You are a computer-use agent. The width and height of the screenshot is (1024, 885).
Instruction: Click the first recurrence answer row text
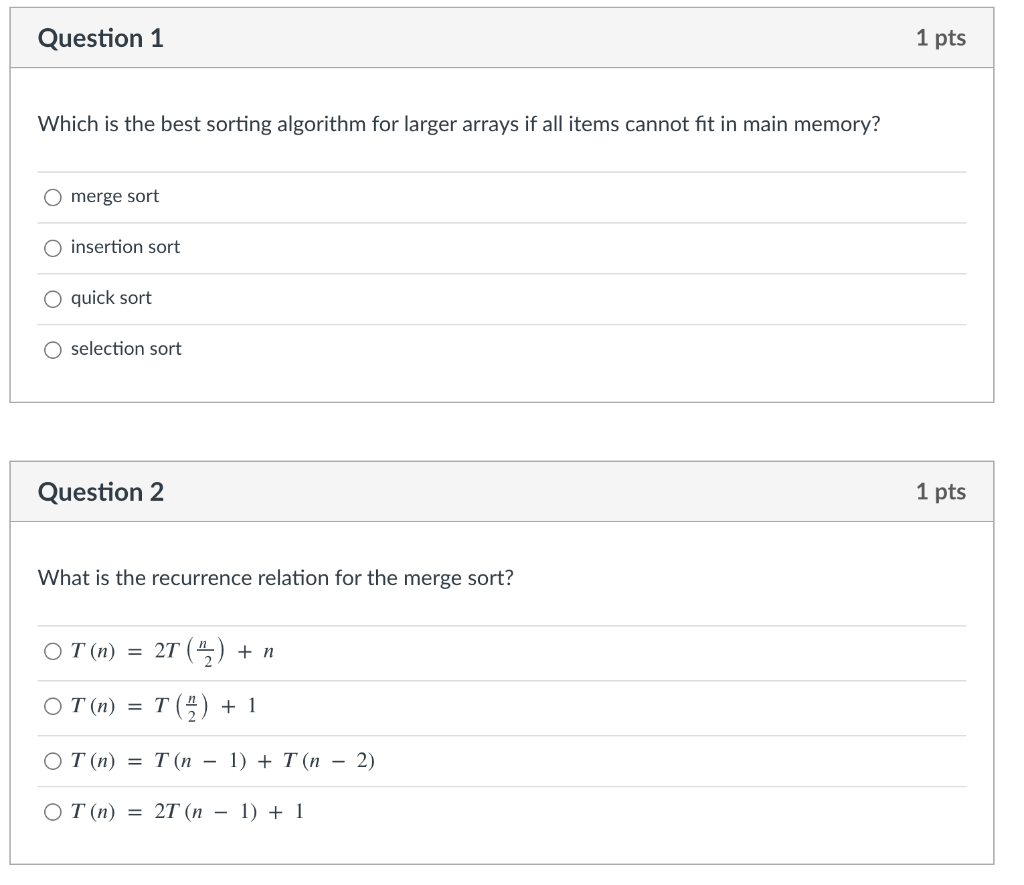pos(170,651)
